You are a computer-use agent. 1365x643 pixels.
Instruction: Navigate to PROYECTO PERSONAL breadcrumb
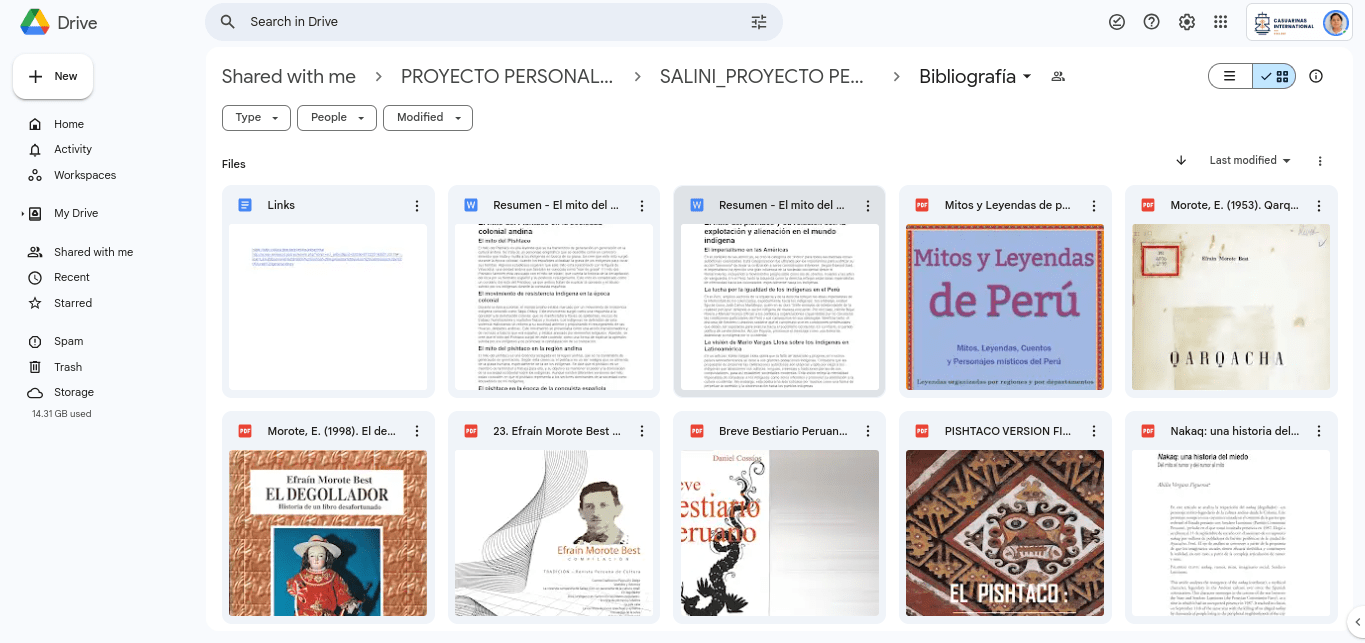tap(507, 77)
